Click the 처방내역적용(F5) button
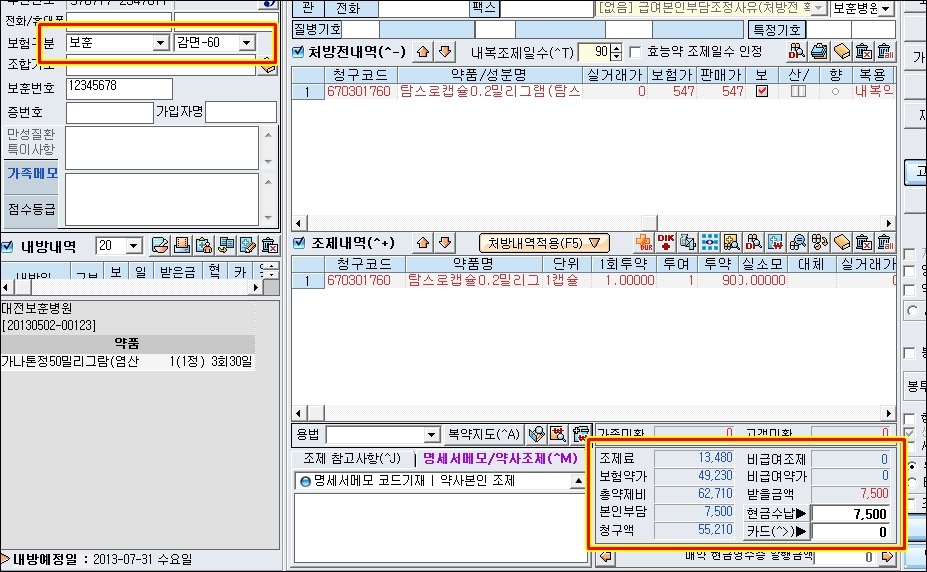The image size is (927, 572). click(x=544, y=242)
